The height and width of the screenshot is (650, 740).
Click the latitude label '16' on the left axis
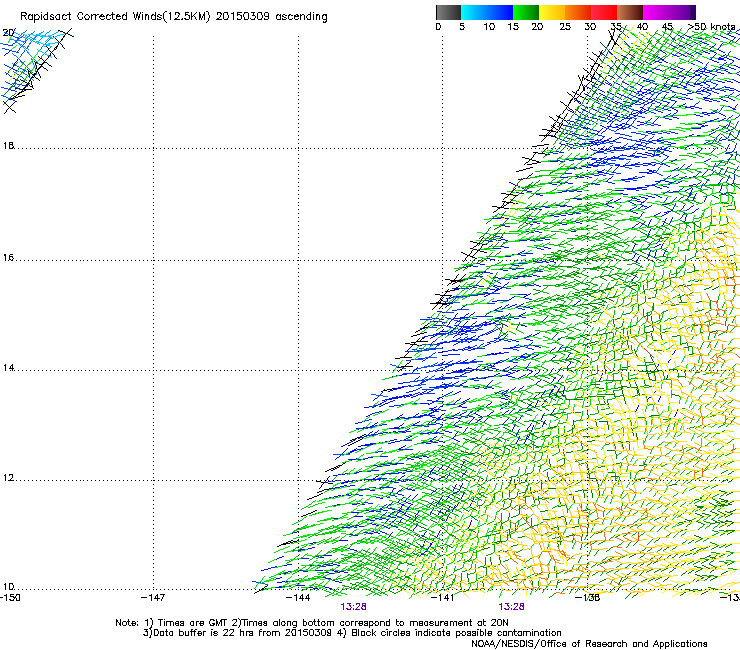click(x=8, y=258)
